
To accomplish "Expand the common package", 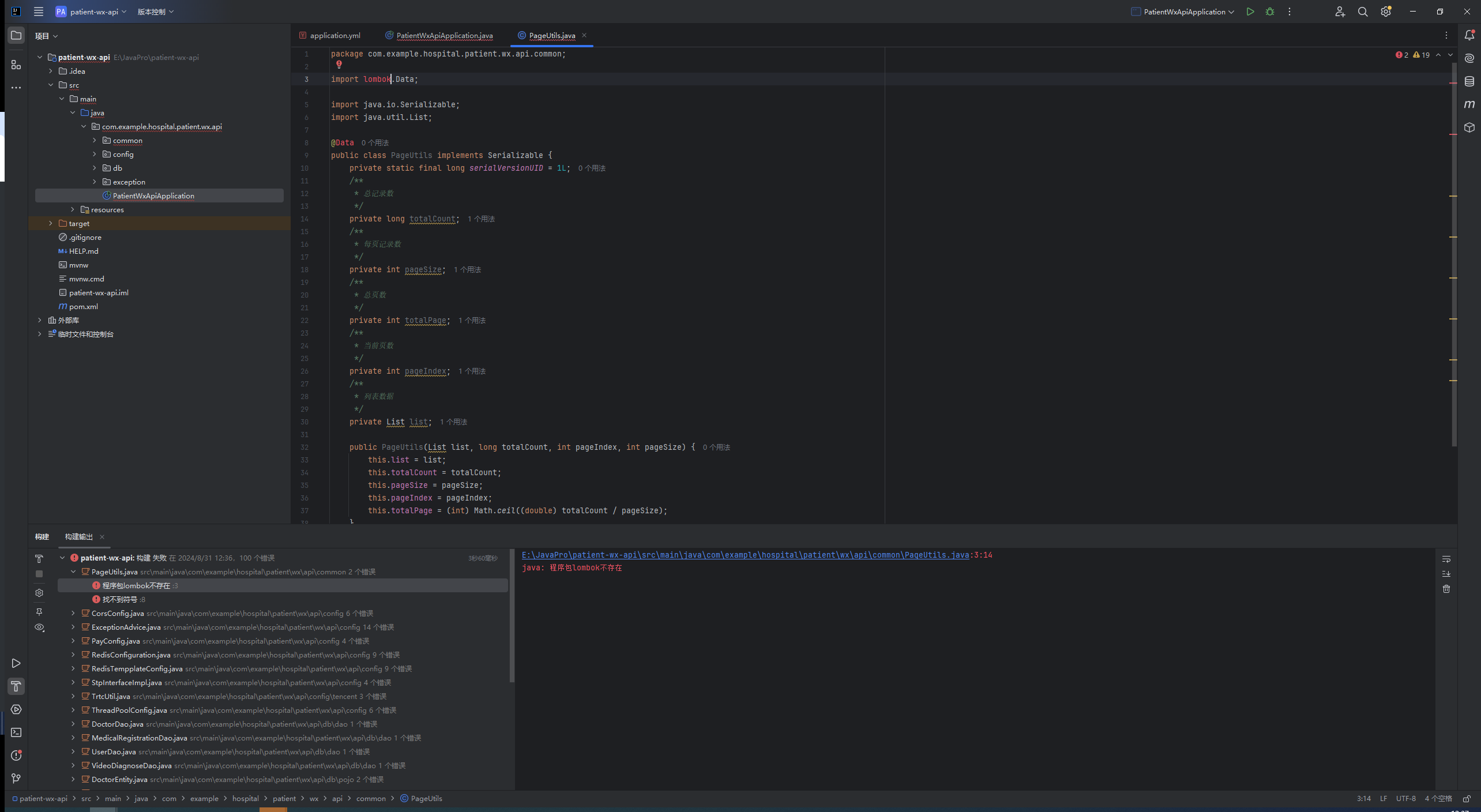I will coord(95,141).
